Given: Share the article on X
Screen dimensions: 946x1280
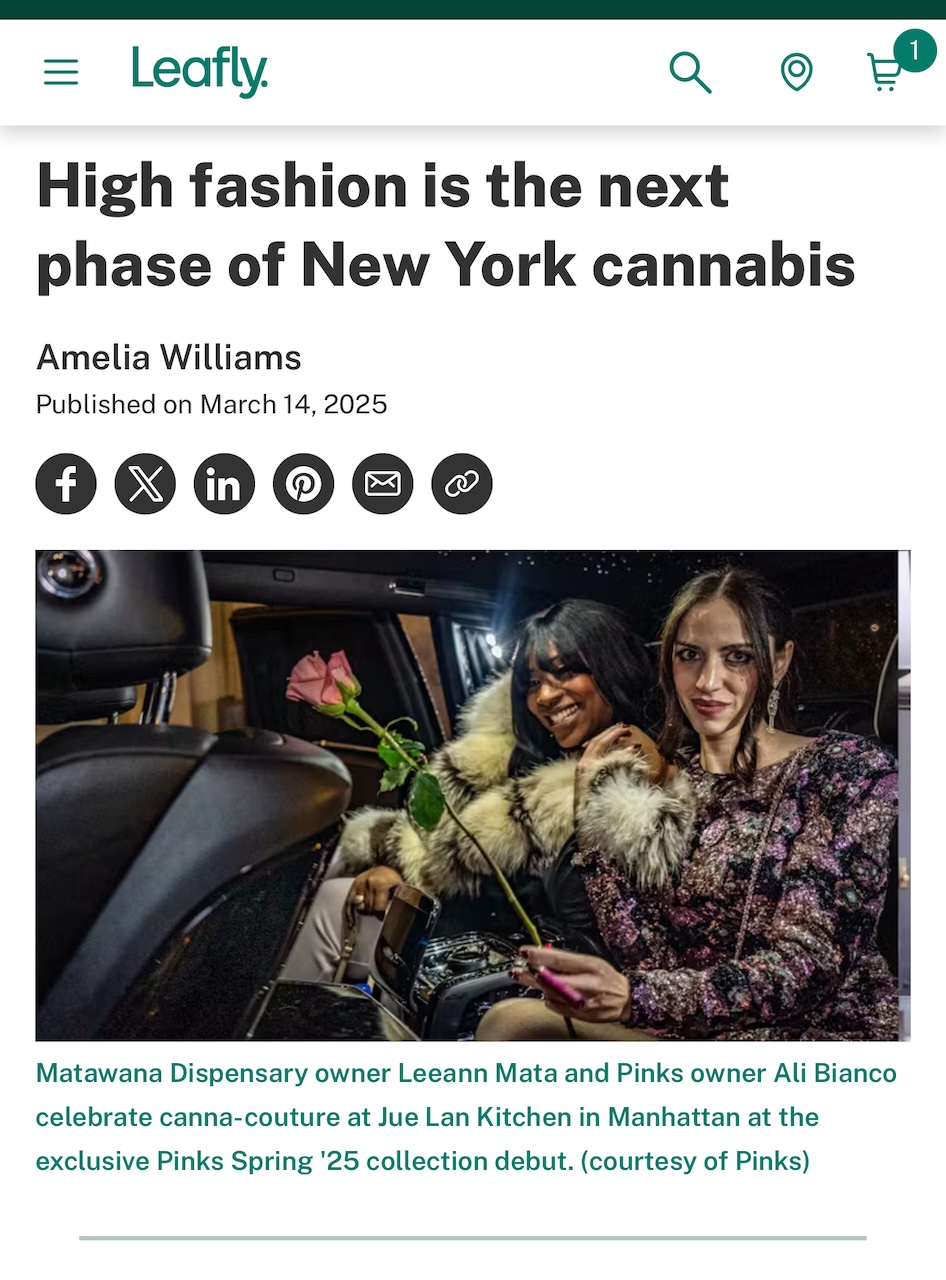Looking at the screenshot, I should point(145,484).
